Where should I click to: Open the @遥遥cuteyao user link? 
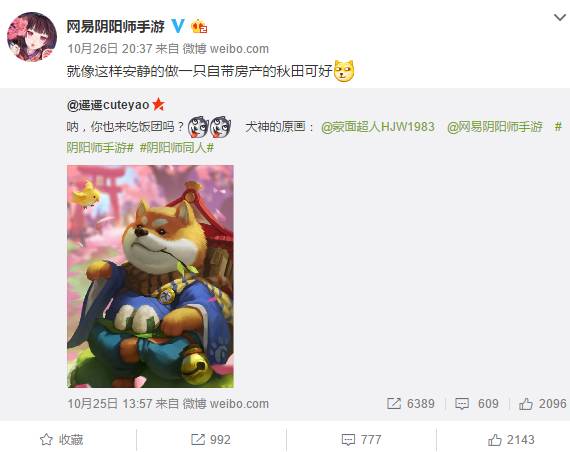[x=108, y=105]
